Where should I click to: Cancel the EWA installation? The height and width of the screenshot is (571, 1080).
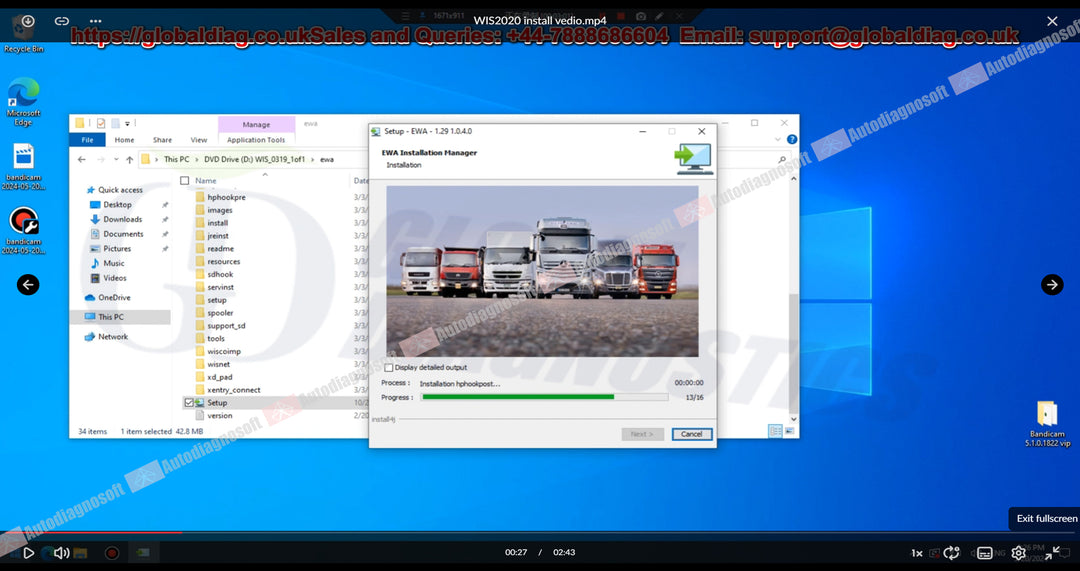click(x=692, y=435)
